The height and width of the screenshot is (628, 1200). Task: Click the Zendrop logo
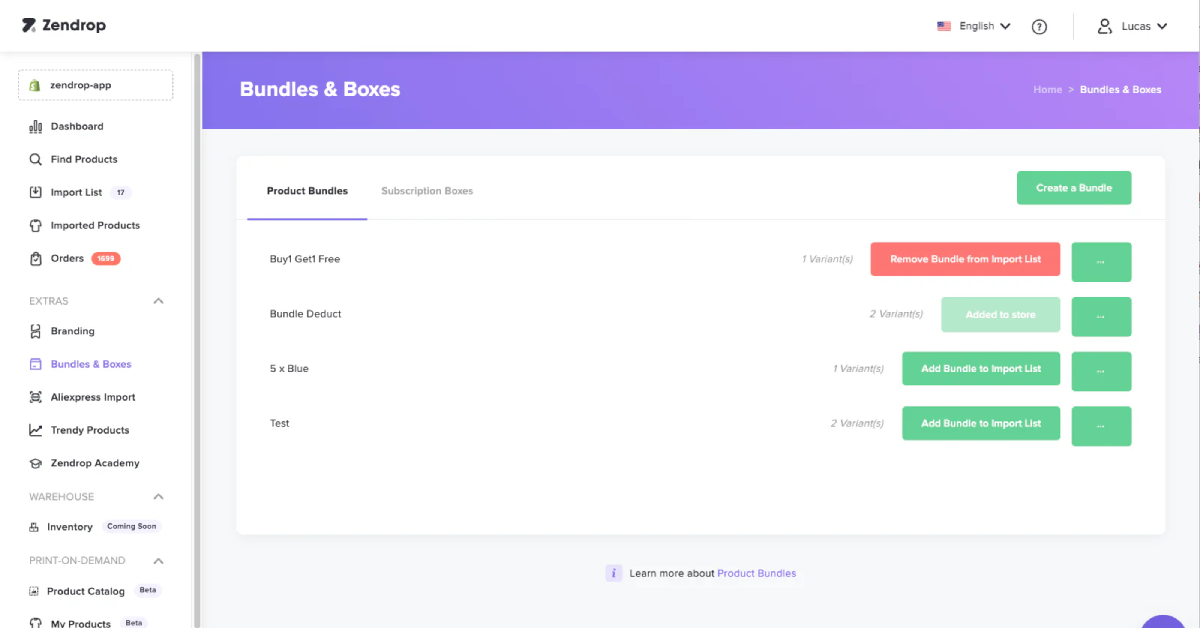click(63, 25)
